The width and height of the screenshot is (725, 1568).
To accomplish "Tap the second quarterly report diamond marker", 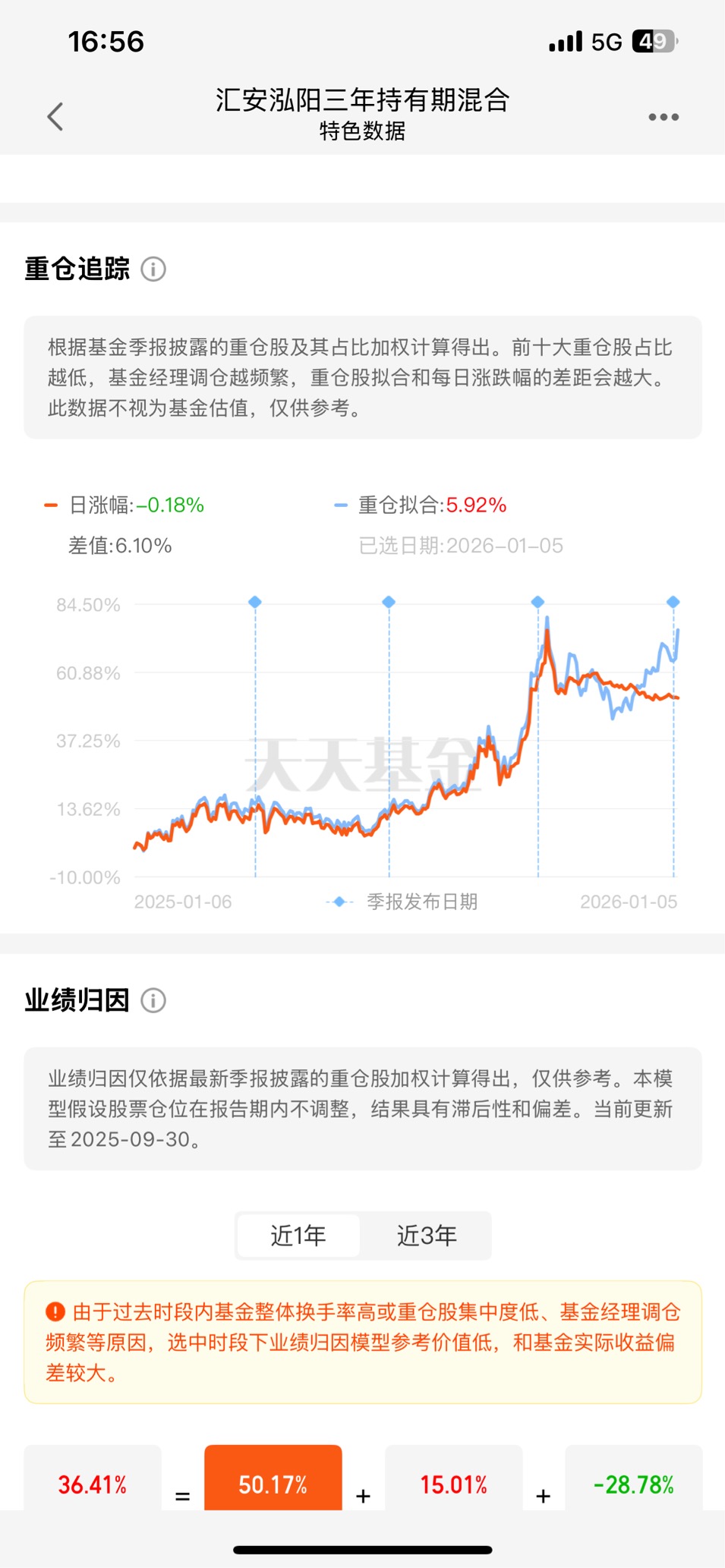I will [389, 602].
